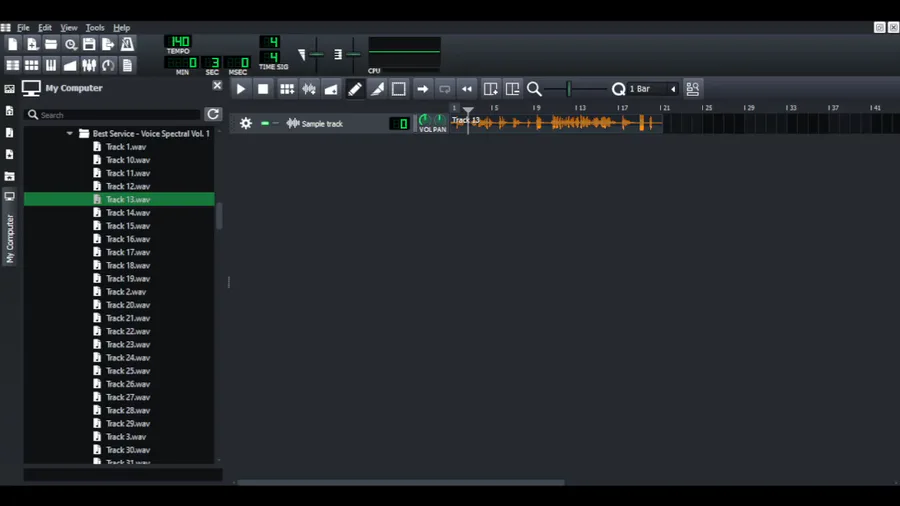Open My Home sidebar tab
900x506 pixels.
pos(10,176)
